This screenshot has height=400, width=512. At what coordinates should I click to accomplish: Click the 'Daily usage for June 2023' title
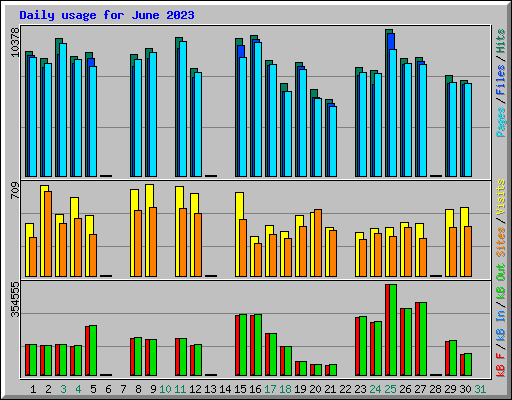(x=107, y=15)
